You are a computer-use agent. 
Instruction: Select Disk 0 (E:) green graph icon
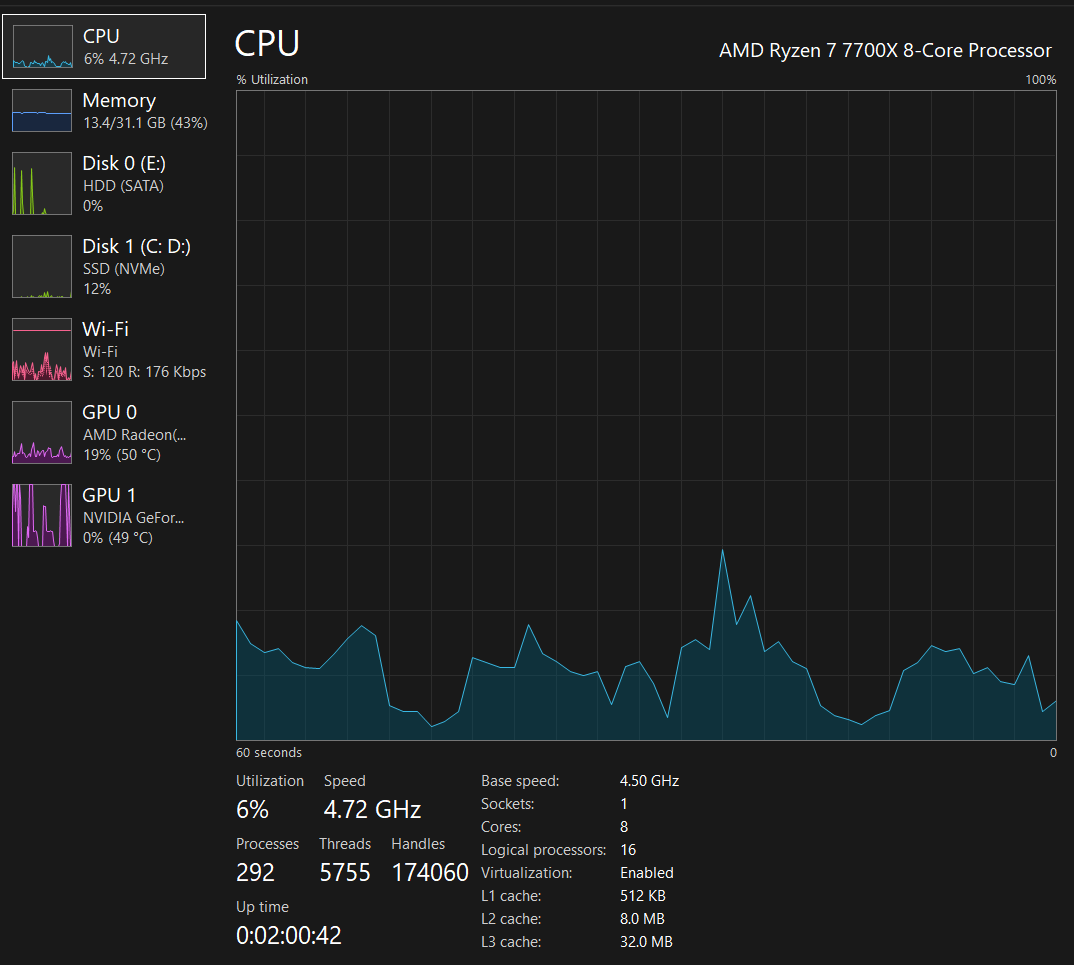42,184
